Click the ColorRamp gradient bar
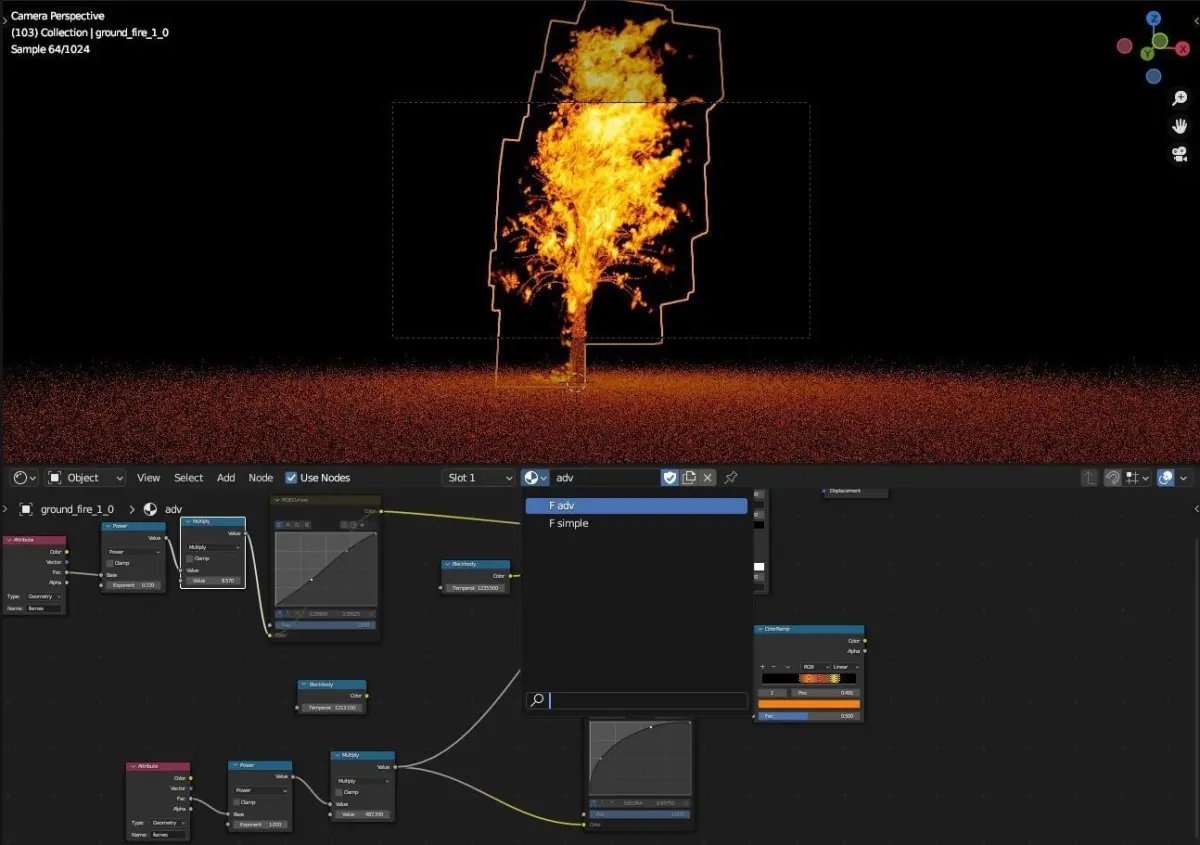1200x845 pixels. (810, 679)
